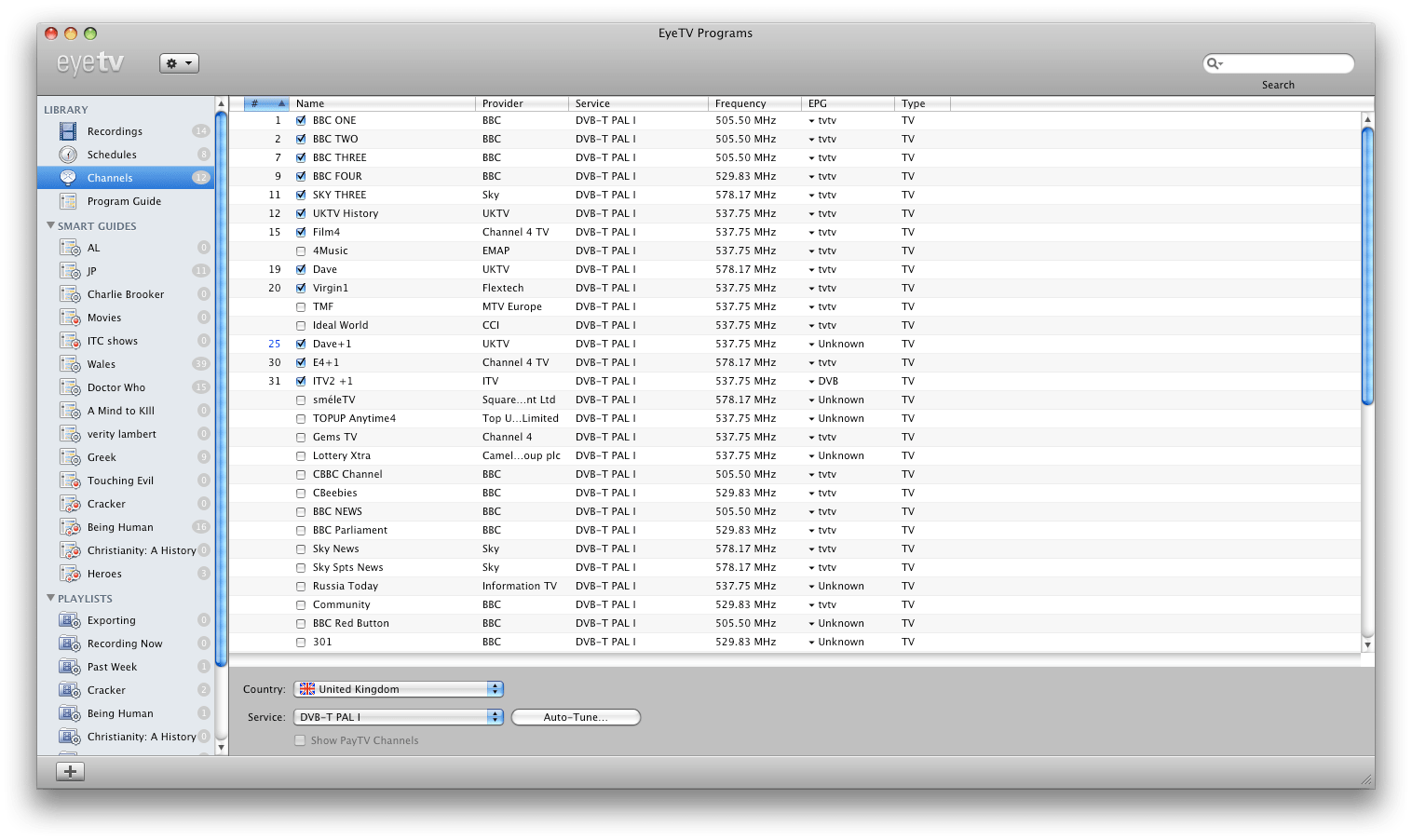Click the Channels sidebar icon
Viewport: 1412px width, 840px height.
pyautogui.click(x=68, y=178)
